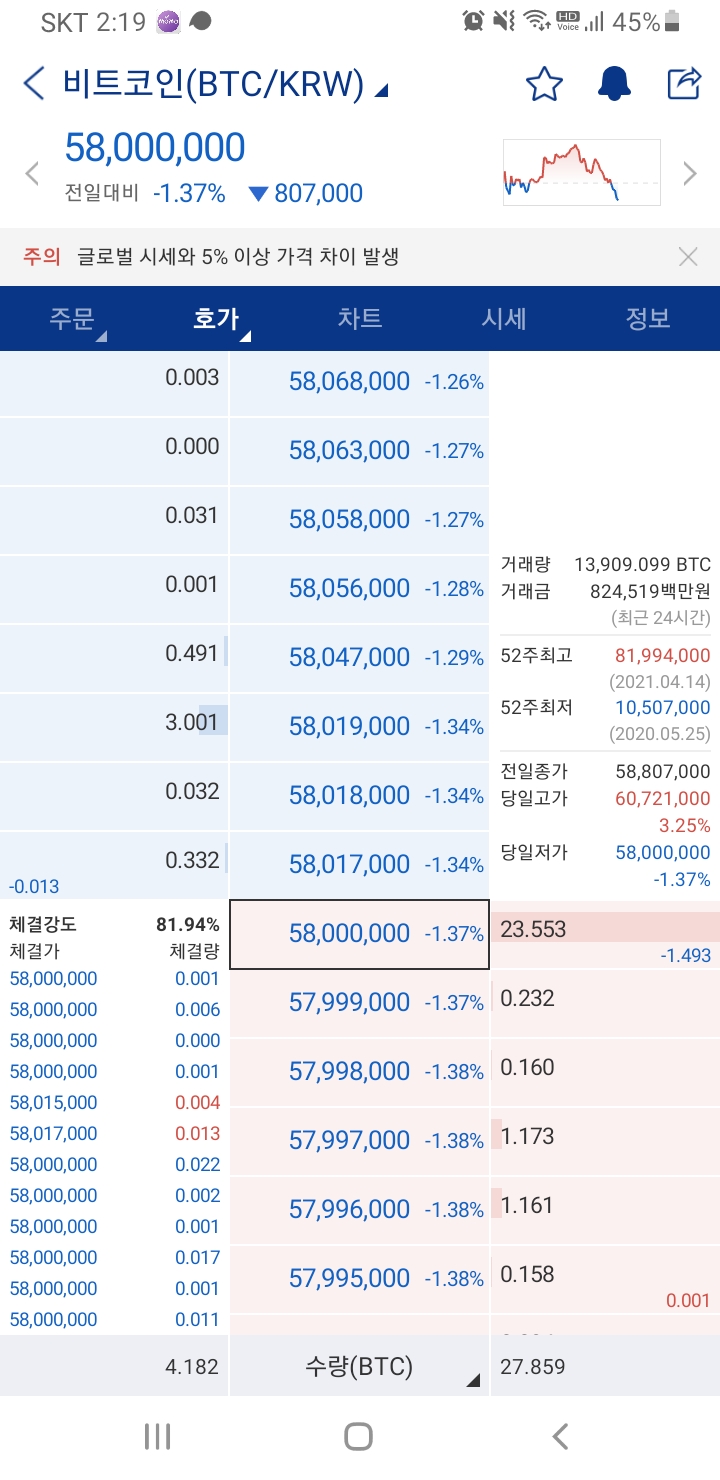The height and width of the screenshot is (1480, 720).
Task: Tap the 58,015,000 trade history row
Action: [114, 1103]
